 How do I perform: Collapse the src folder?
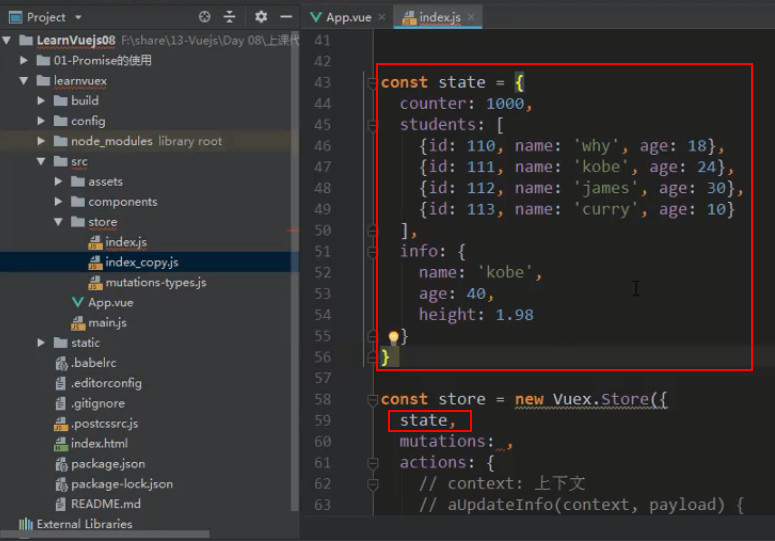click(x=41, y=162)
